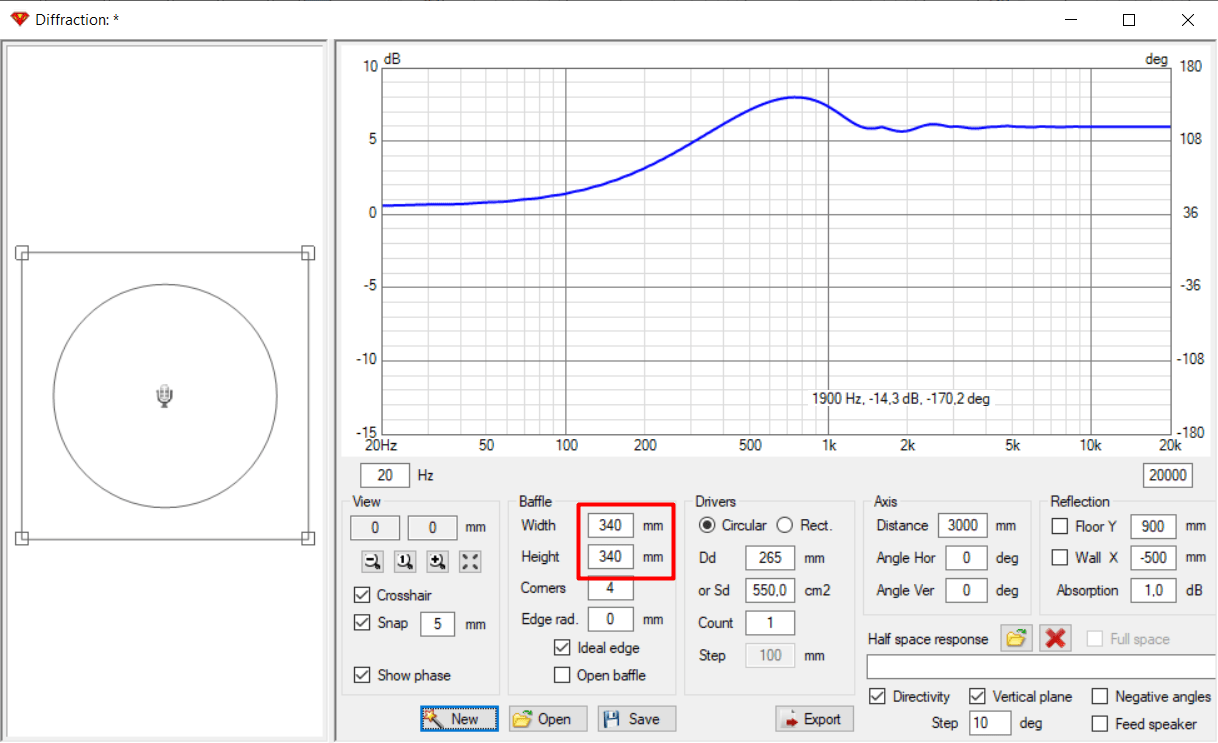The height and width of the screenshot is (743, 1218).
Task: Click the end frequency 20000 field
Action: 1168,475
